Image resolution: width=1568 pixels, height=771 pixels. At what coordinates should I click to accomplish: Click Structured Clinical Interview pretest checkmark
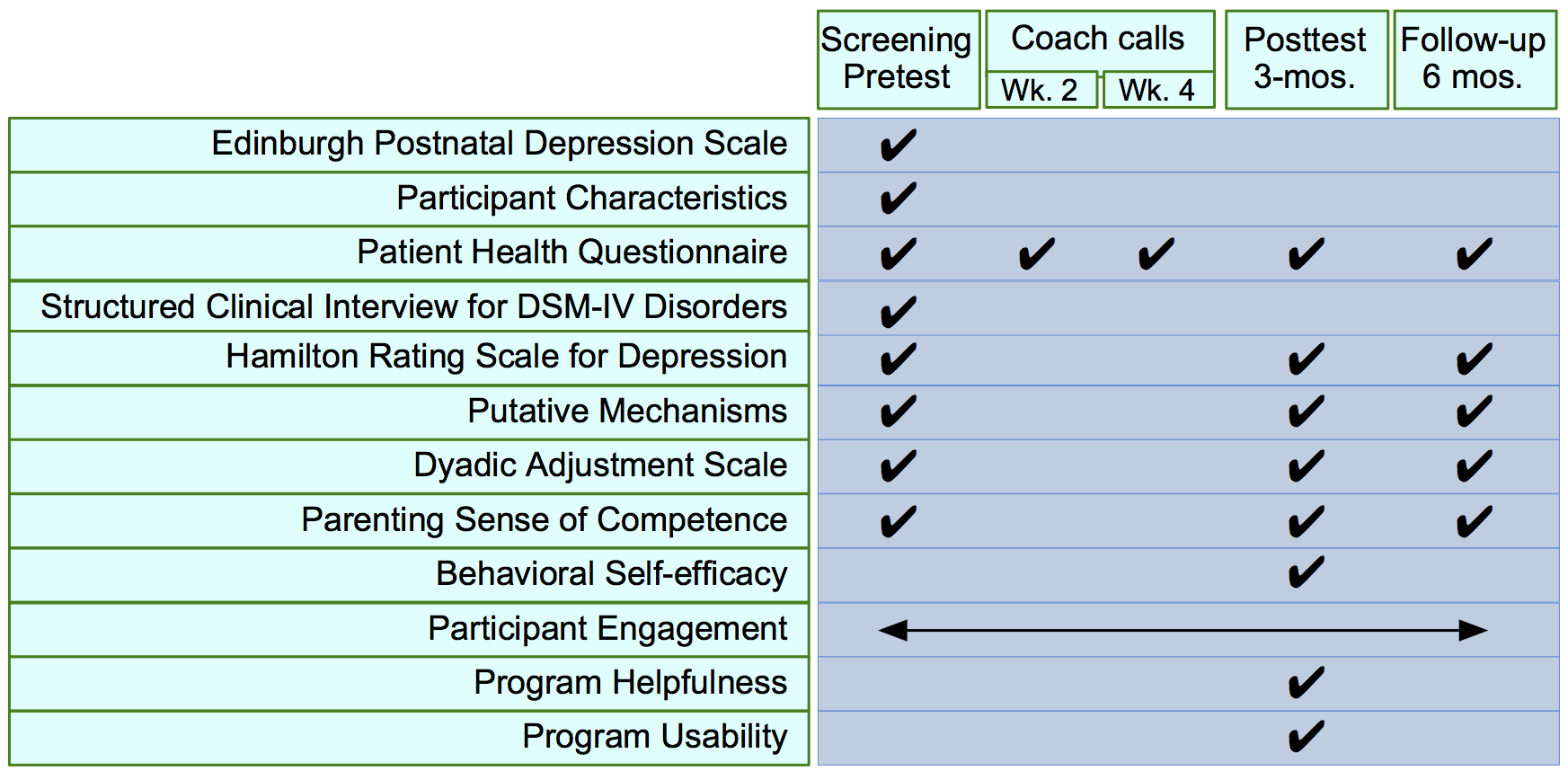[898, 312]
